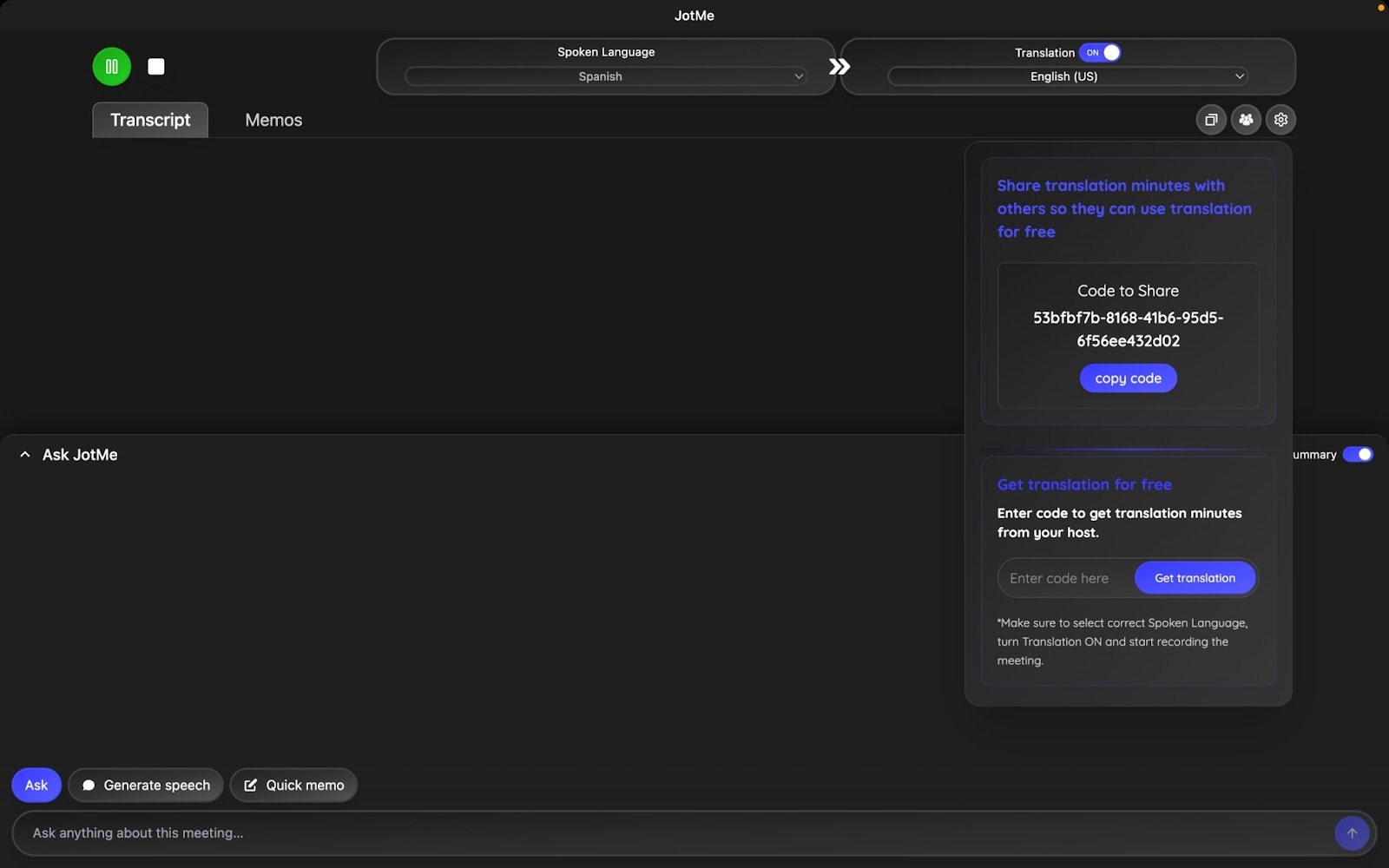Switch to the Memos tab

click(x=273, y=120)
